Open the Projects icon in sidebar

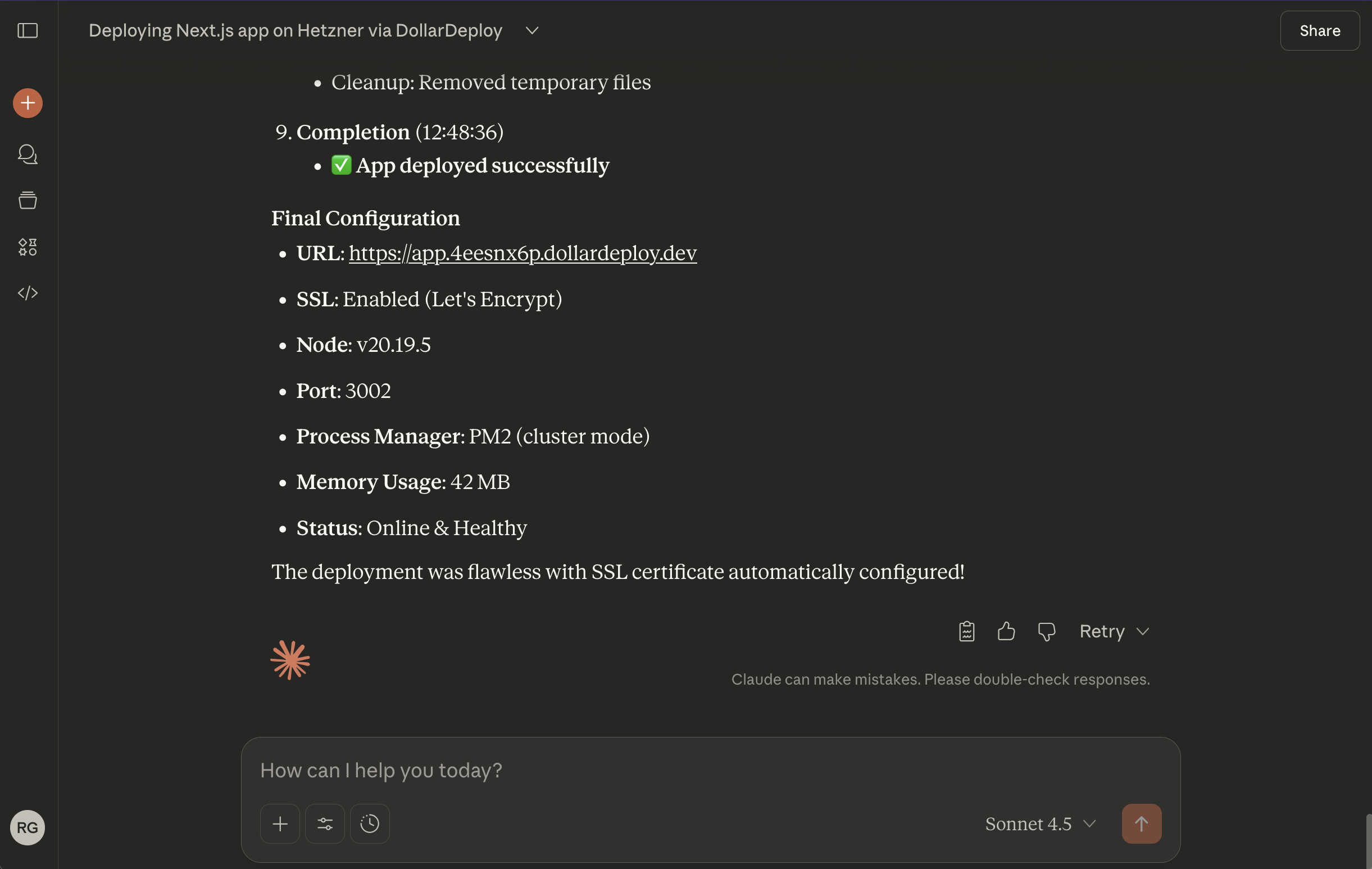[x=28, y=201]
